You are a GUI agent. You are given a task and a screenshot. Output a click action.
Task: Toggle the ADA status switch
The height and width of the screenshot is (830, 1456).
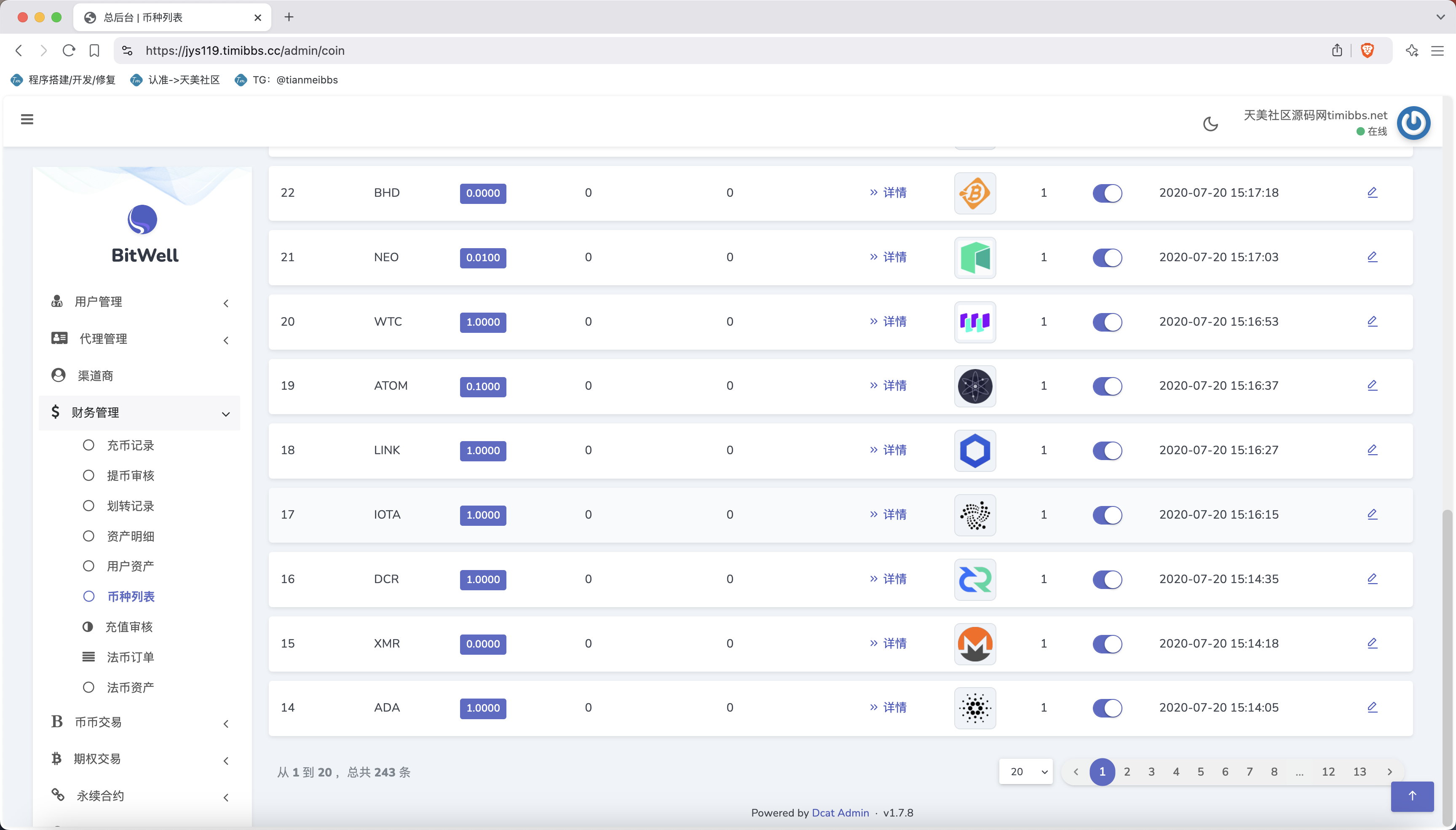[1107, 708]
